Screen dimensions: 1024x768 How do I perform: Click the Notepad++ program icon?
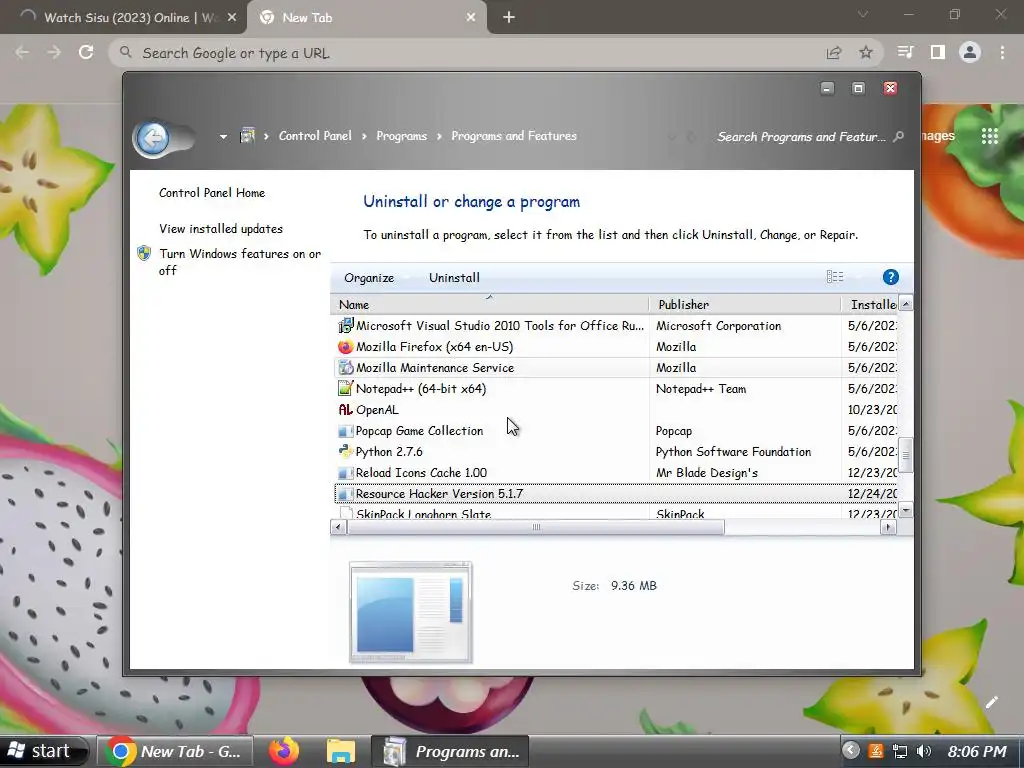tap(345, 389)
